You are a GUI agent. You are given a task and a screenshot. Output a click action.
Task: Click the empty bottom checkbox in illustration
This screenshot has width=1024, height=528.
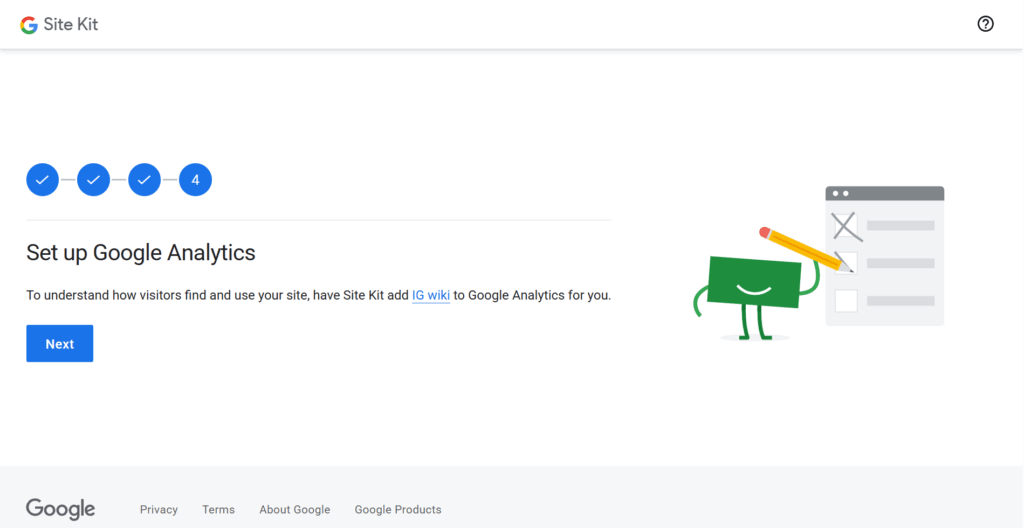point(846,300)
